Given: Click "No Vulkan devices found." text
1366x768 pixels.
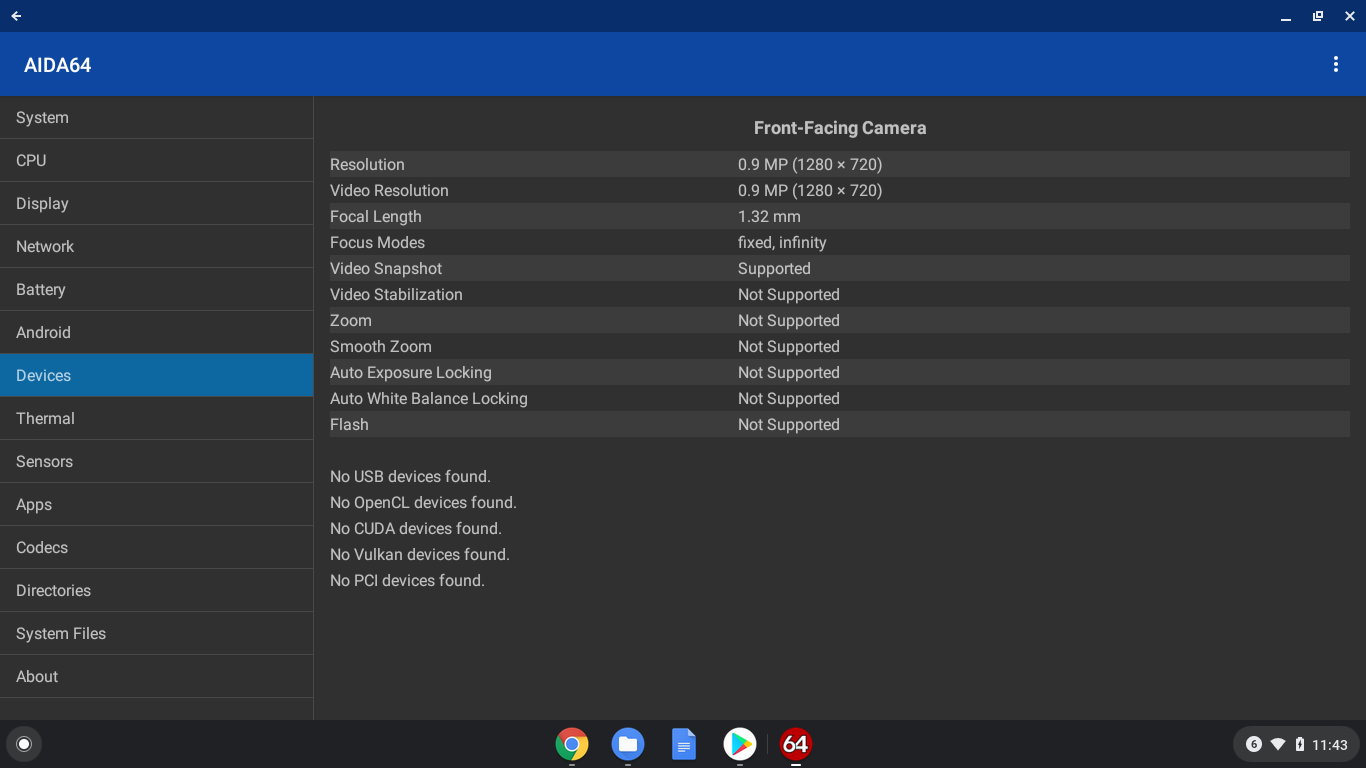Looking at the screenshot, I should pyautogui.click(x=420, y=554).
